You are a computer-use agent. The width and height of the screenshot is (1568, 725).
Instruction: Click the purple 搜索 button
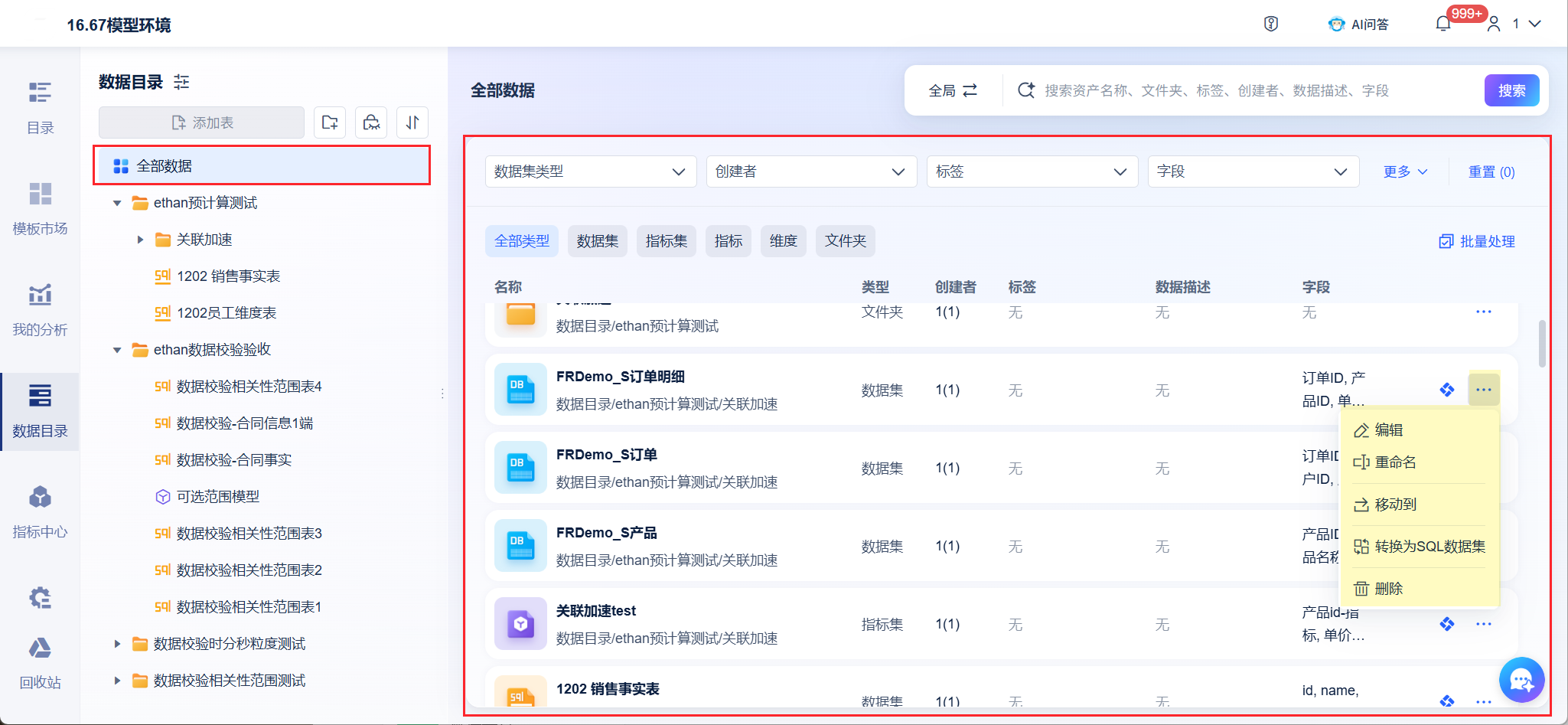tap(1511, 90)
